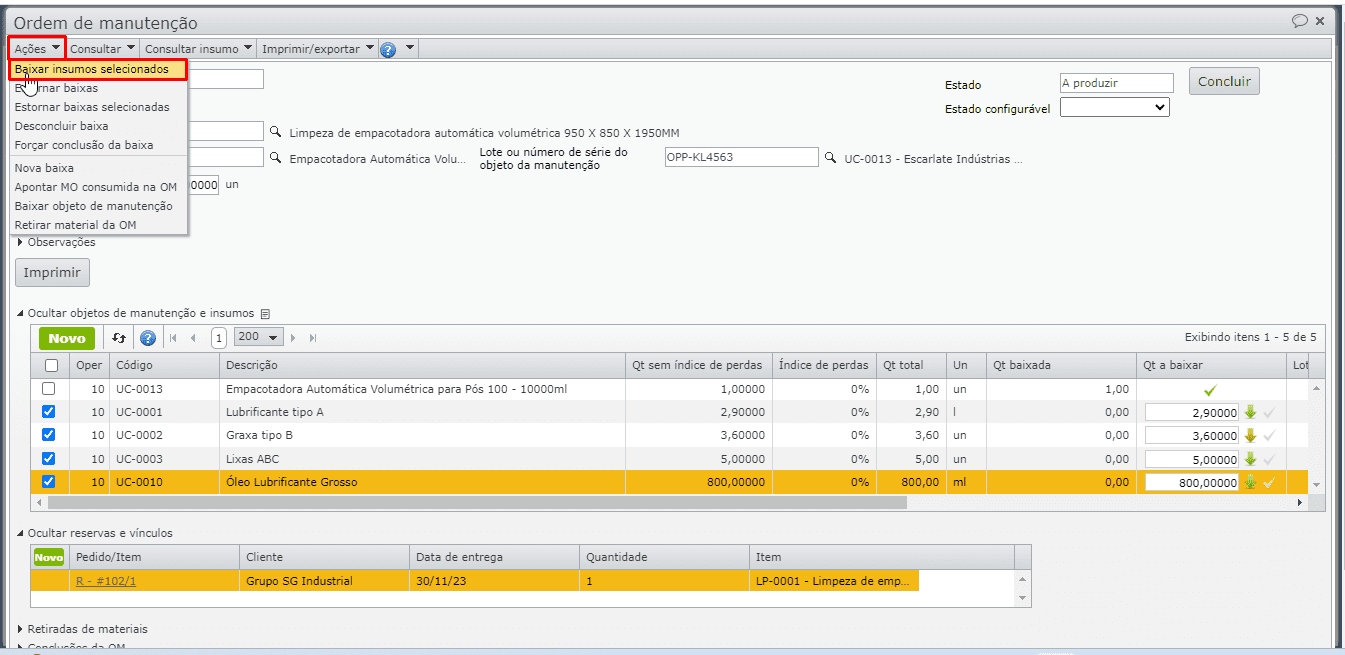Go to first page of insumos grid
Viewport: 1345px width, 655px height.
173,338
